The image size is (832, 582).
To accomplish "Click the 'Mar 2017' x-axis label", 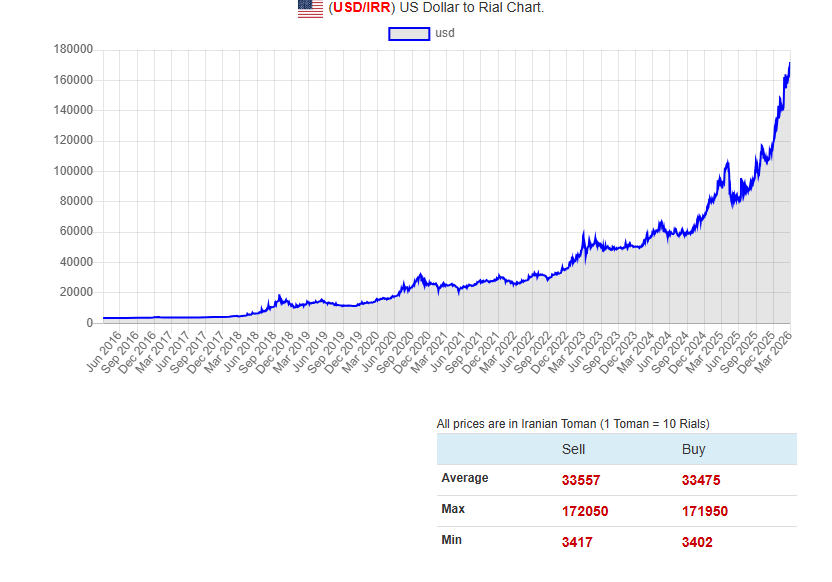I will click(154, 351).
